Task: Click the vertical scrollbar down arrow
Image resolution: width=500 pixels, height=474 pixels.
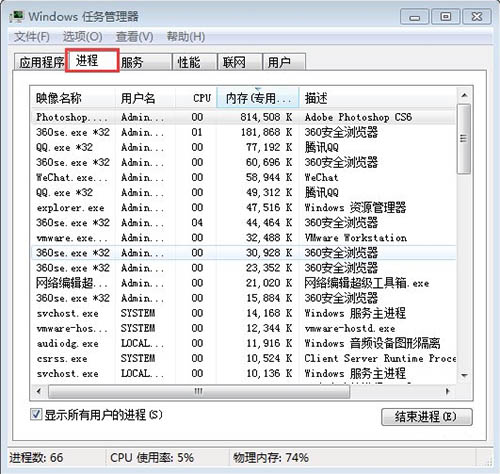Action: click(464, 376)
